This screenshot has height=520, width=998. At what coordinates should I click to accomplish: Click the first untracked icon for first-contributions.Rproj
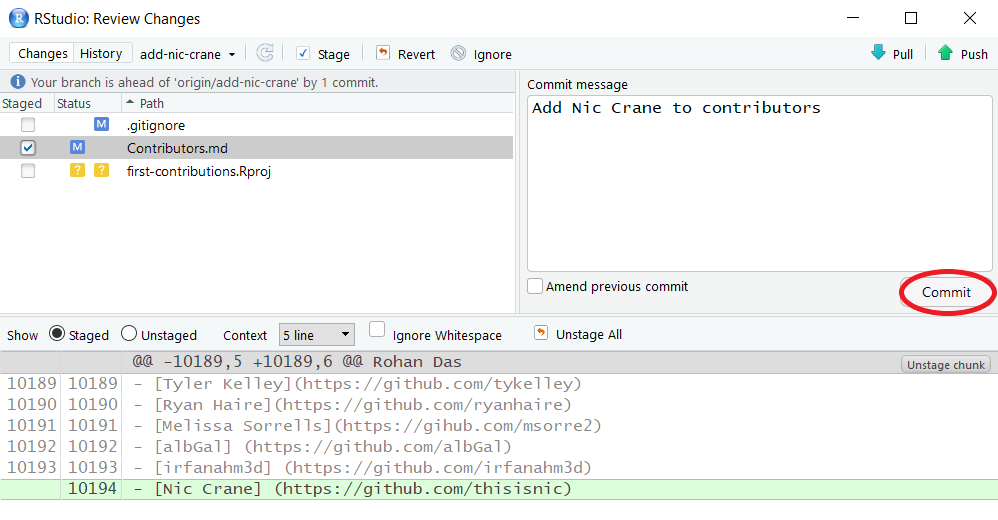coord(77,170)
